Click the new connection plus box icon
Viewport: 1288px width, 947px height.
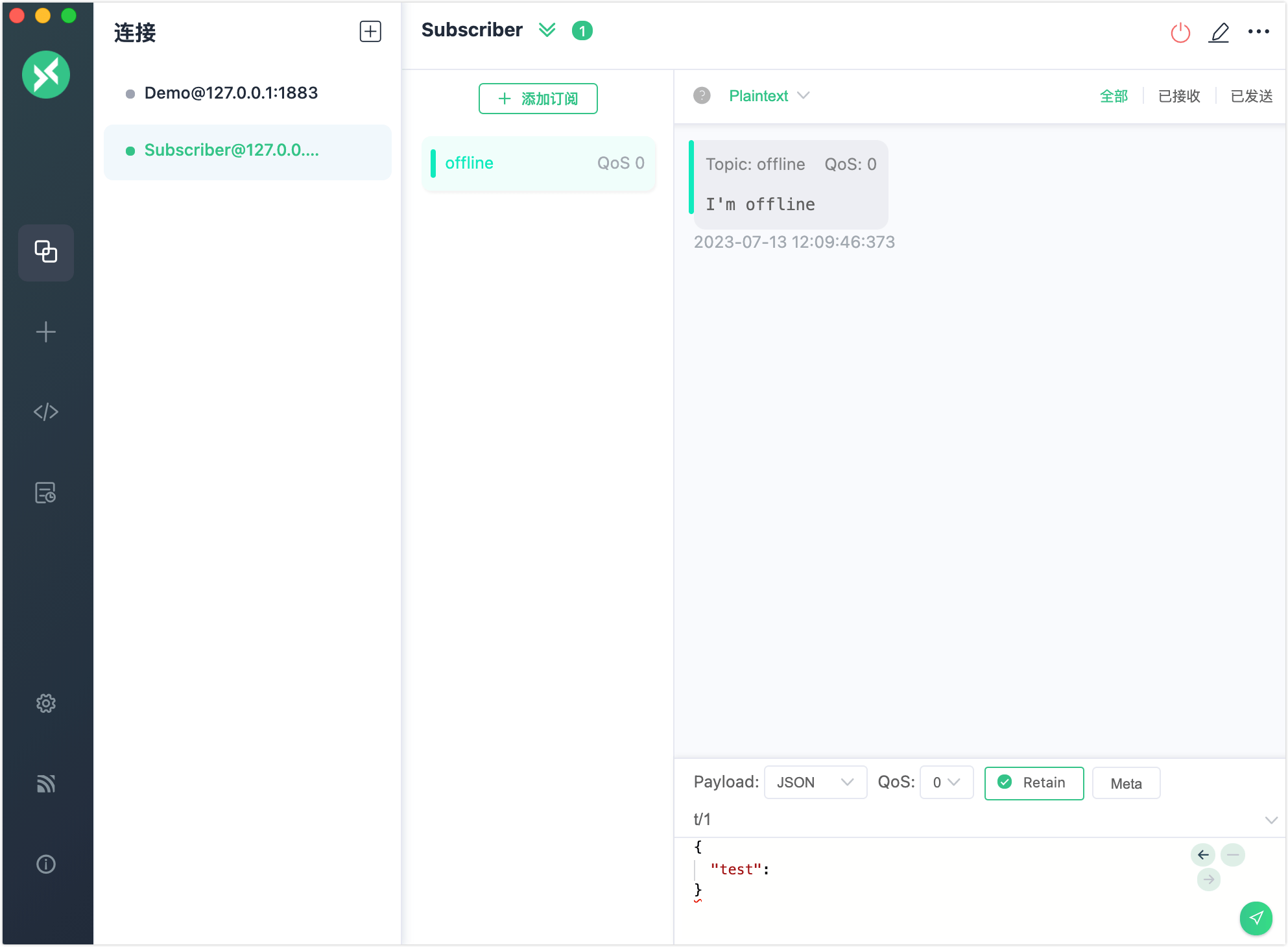[x=370, y=31]
